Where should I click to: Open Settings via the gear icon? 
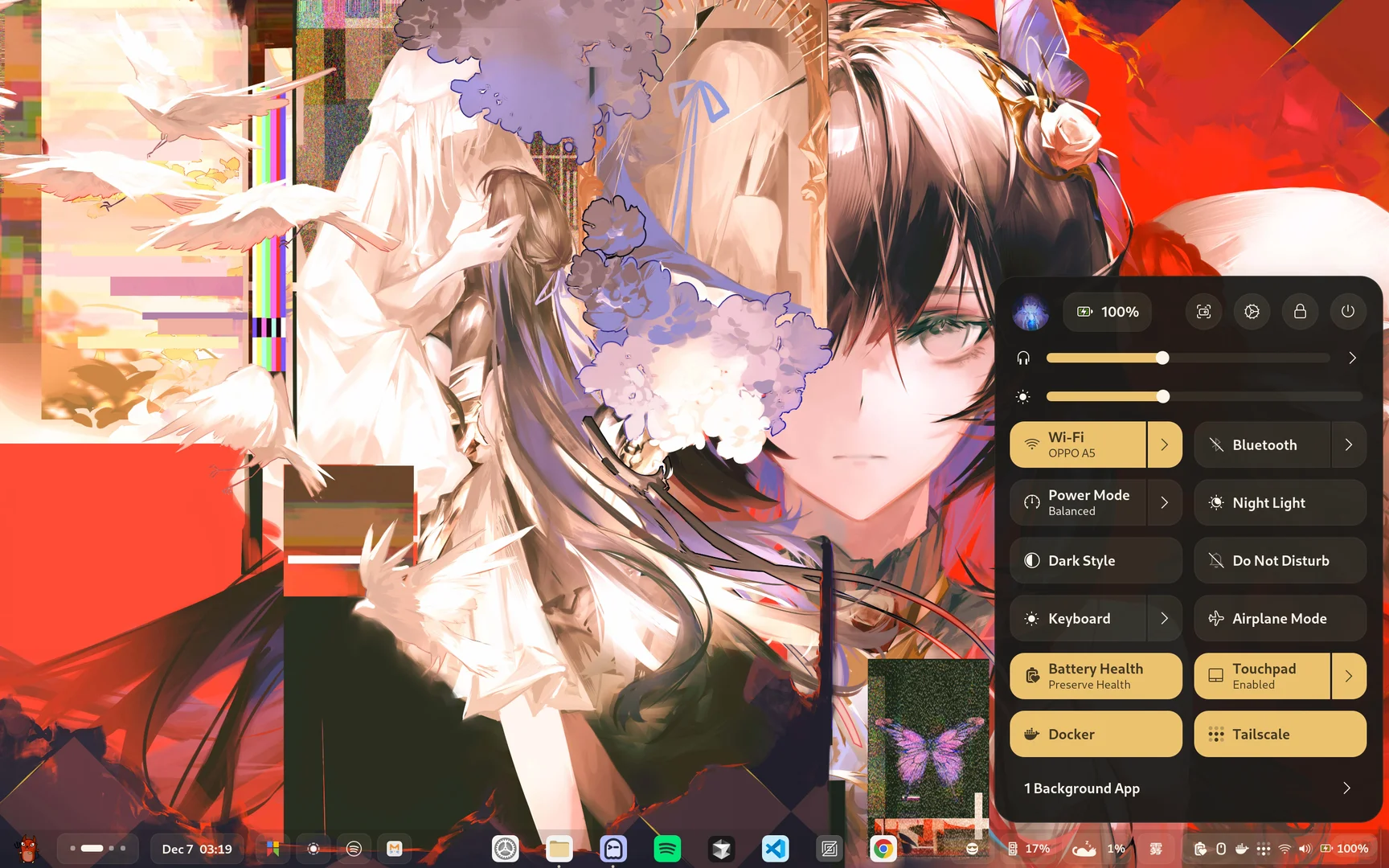pos(1252,312)
